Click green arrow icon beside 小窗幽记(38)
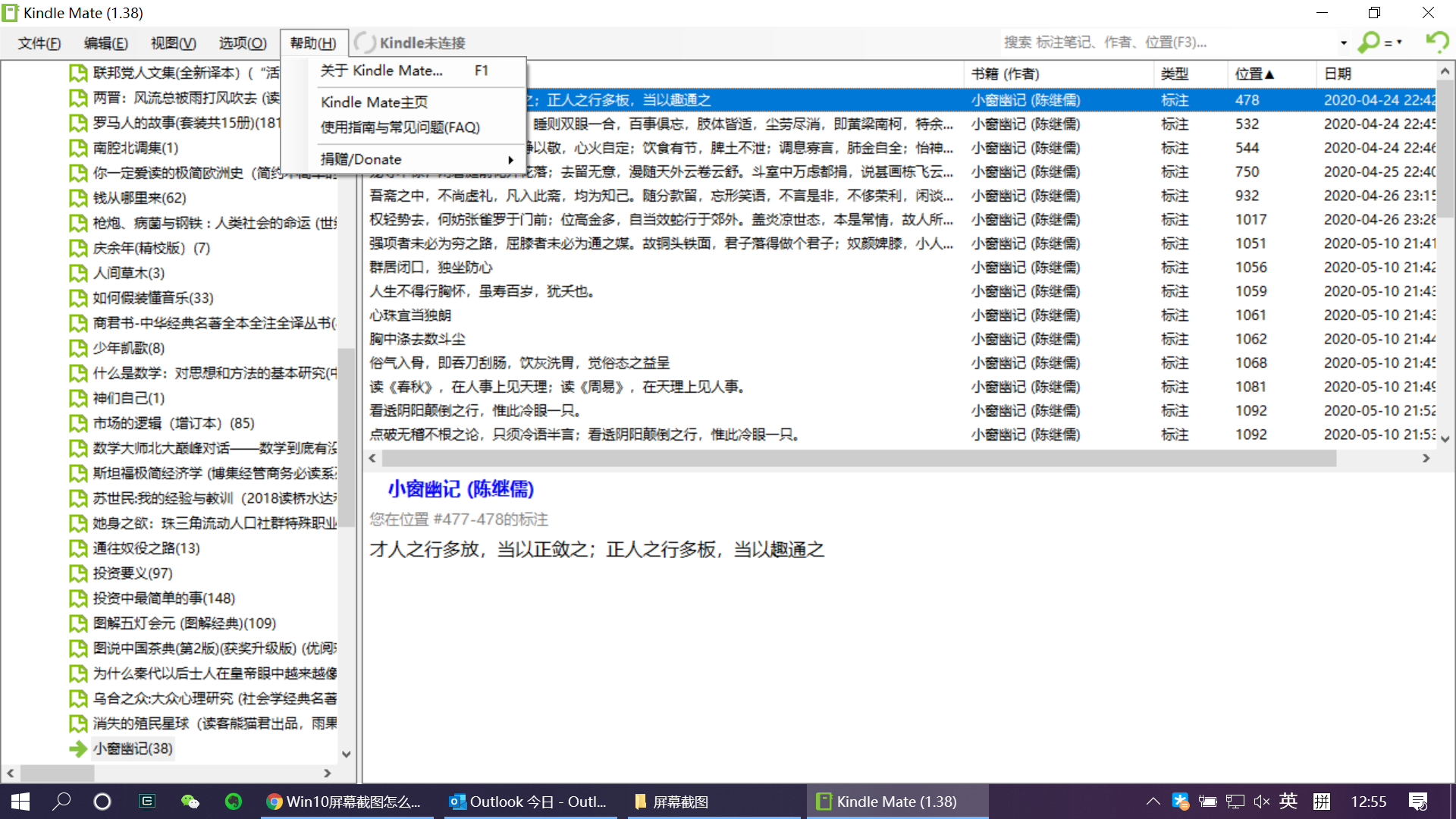Screen dimensions: 1456x819 [x=77, y=748]
